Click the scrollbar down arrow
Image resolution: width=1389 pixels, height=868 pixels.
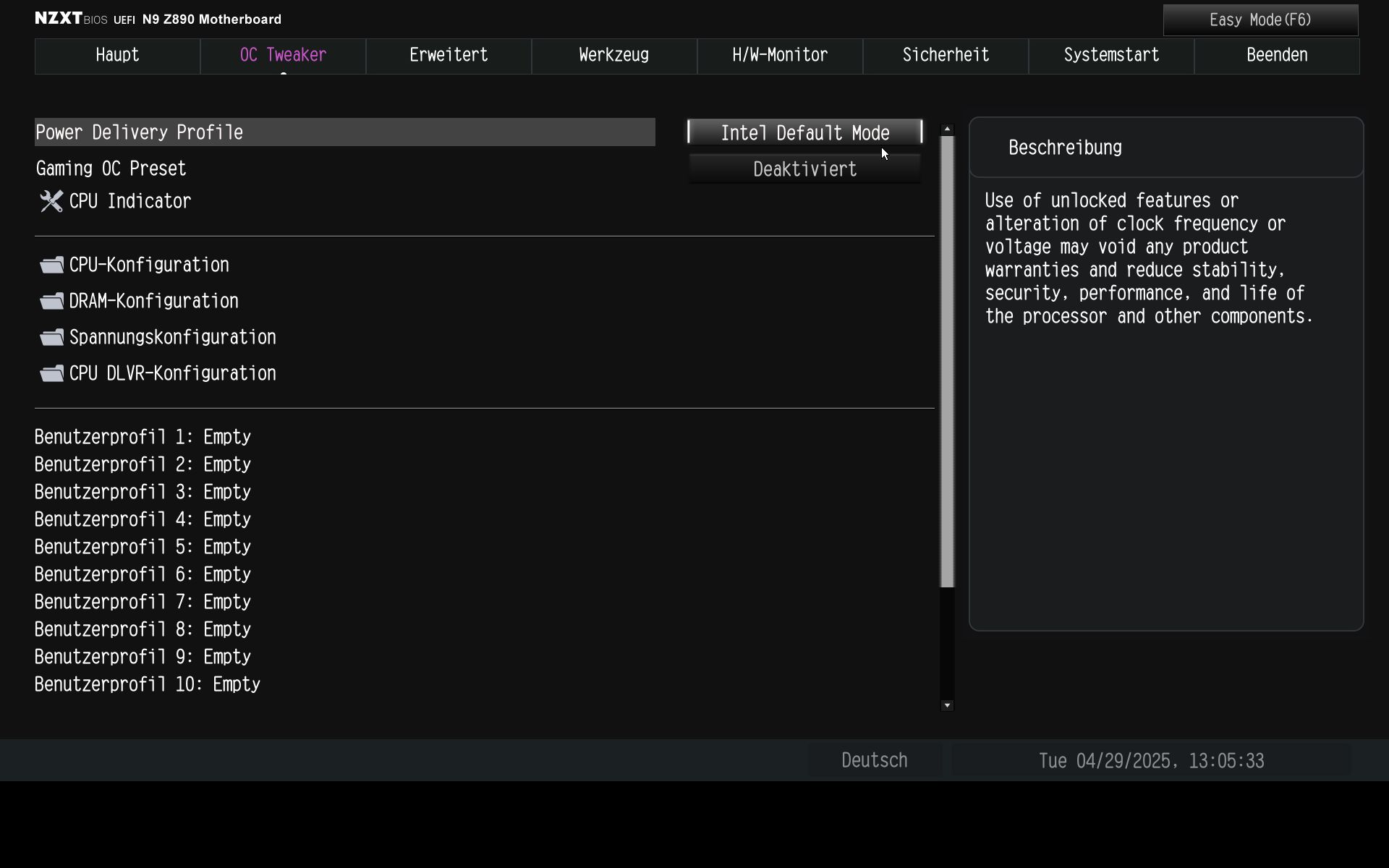947,705
